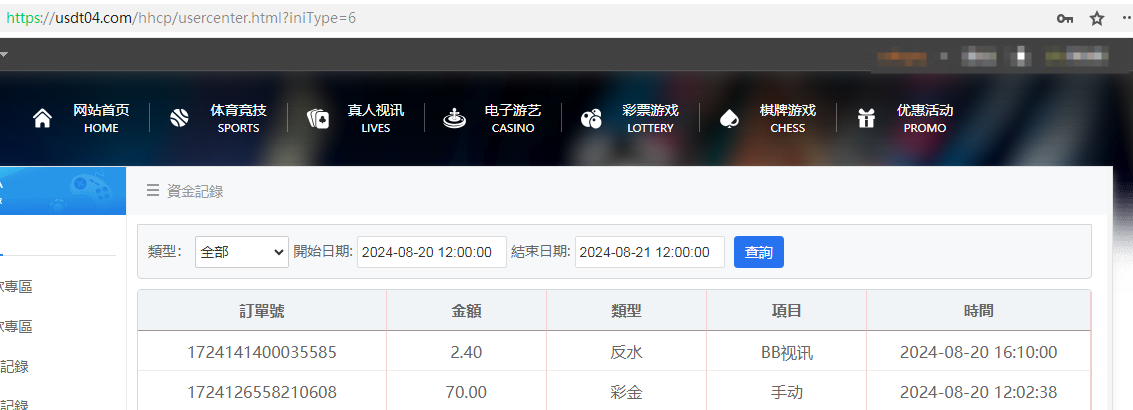The width and height of the screenshot is (1133, 410).
Task: Toggle the hamburger menu beside 資金記錄
Action: point(153,191)
